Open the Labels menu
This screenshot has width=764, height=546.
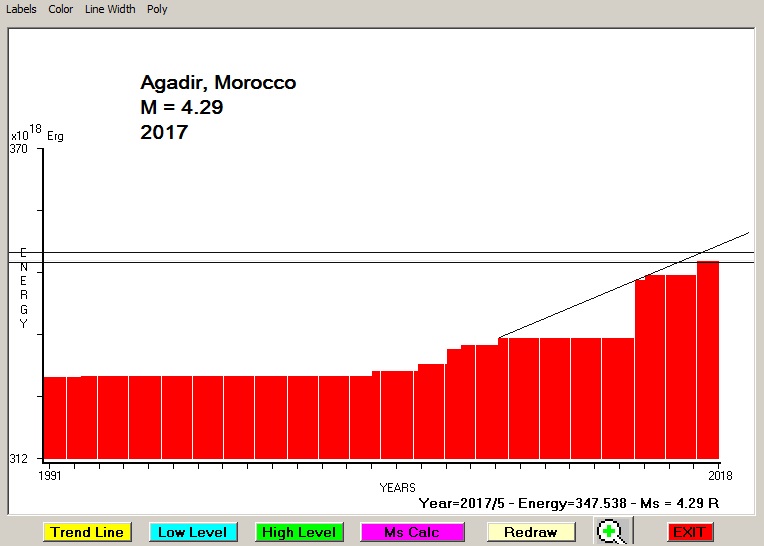pos(21,9)
